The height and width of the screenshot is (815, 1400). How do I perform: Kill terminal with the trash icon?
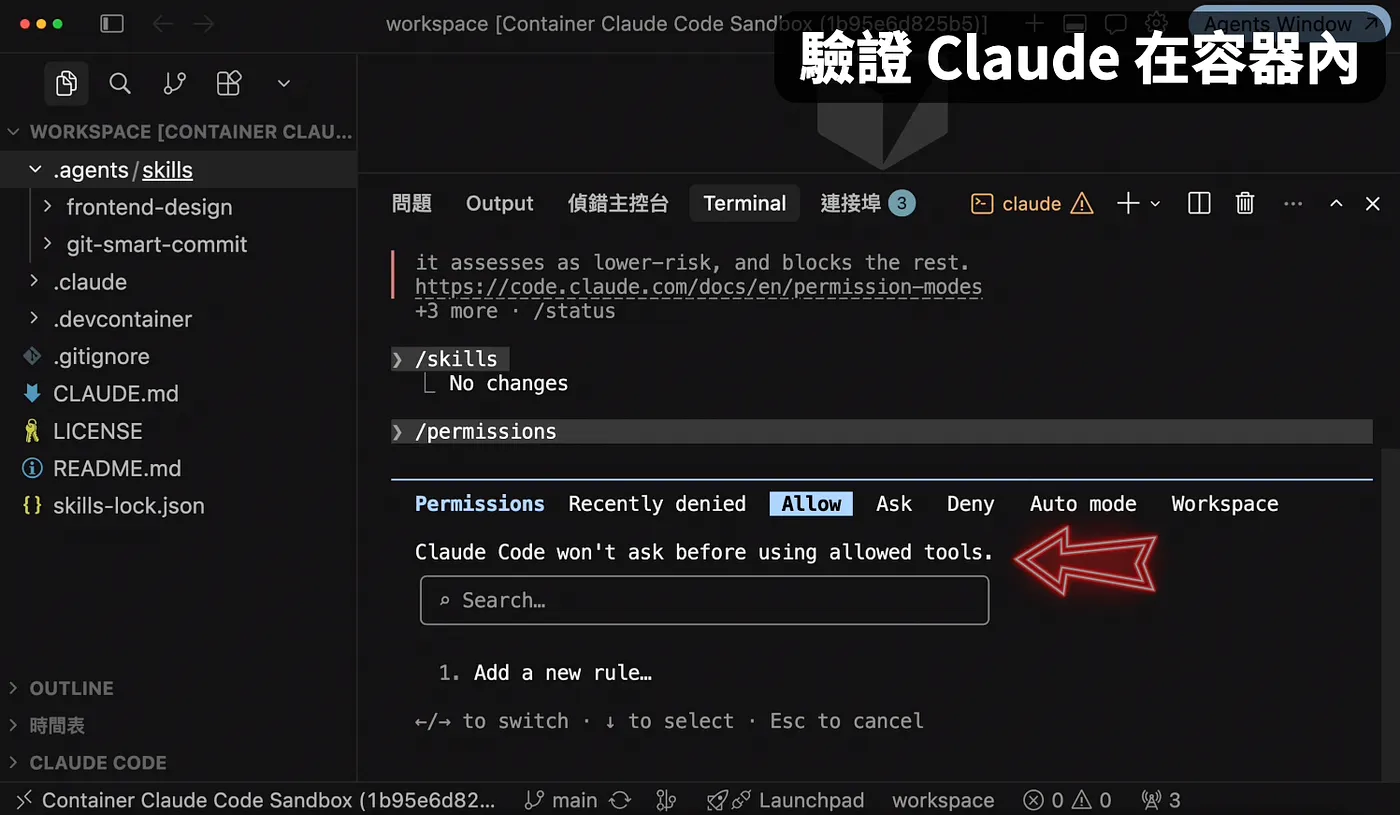coord(1245,204)
